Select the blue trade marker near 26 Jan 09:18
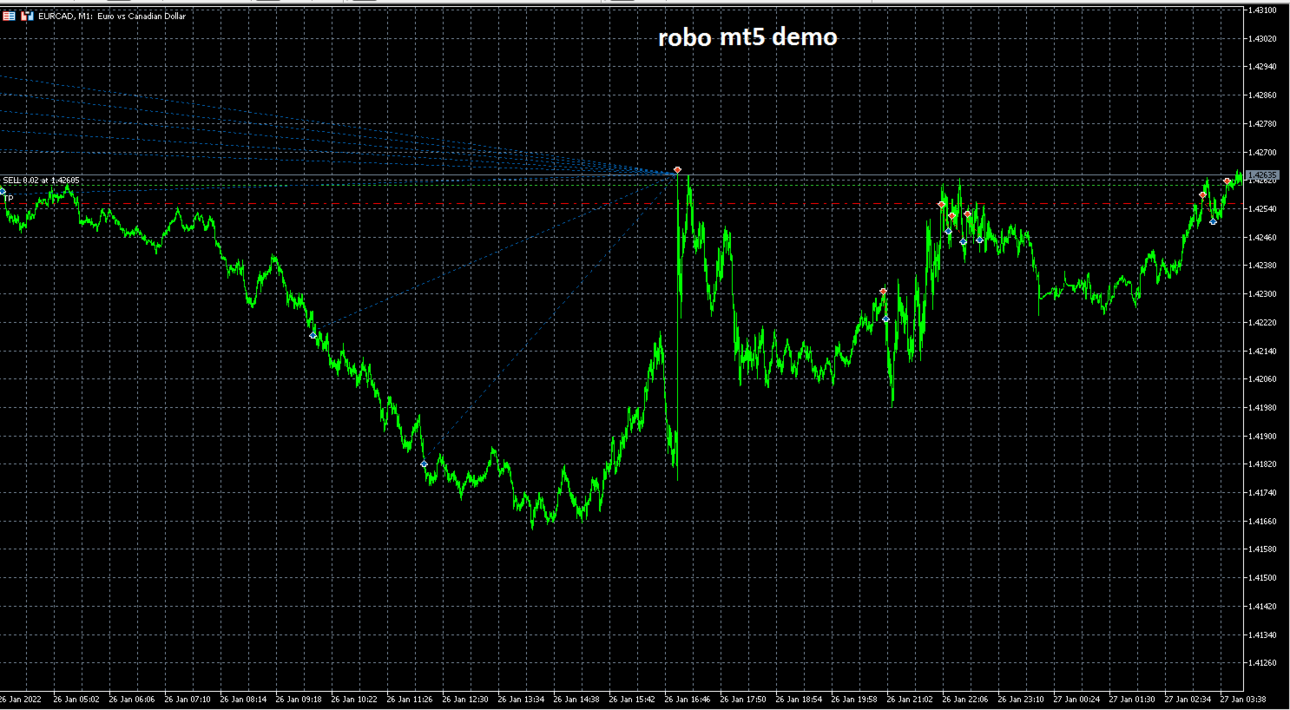1290x710 pixels. [313, 336]
